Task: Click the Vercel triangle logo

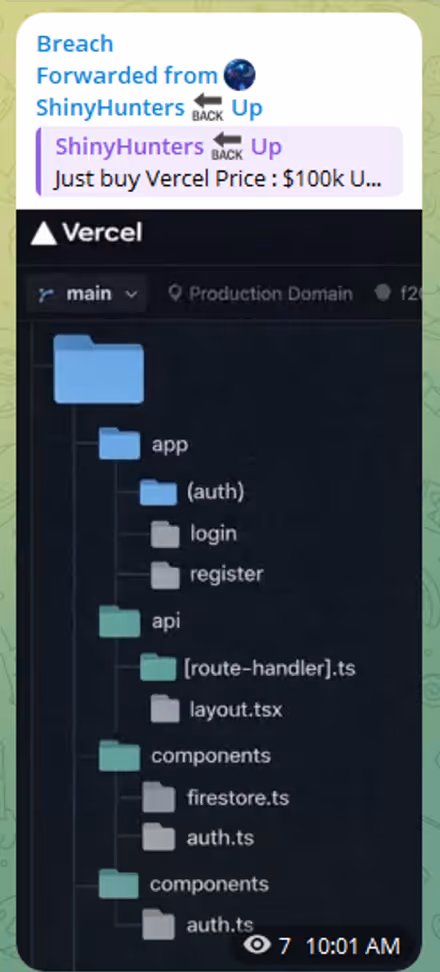Action: click(43, 234)
